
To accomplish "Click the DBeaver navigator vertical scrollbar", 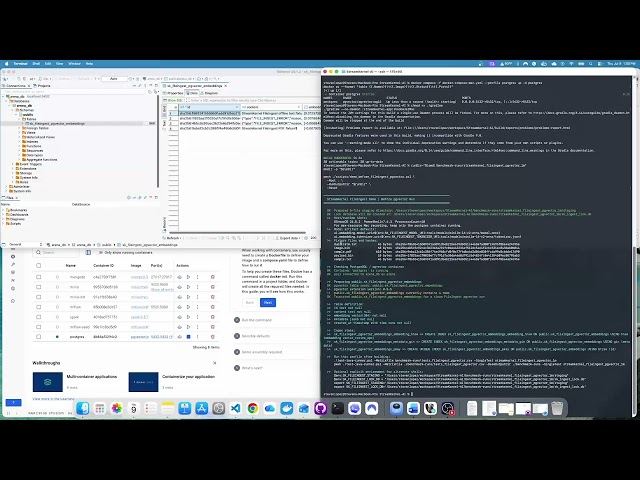I will (x=158, y=141).
